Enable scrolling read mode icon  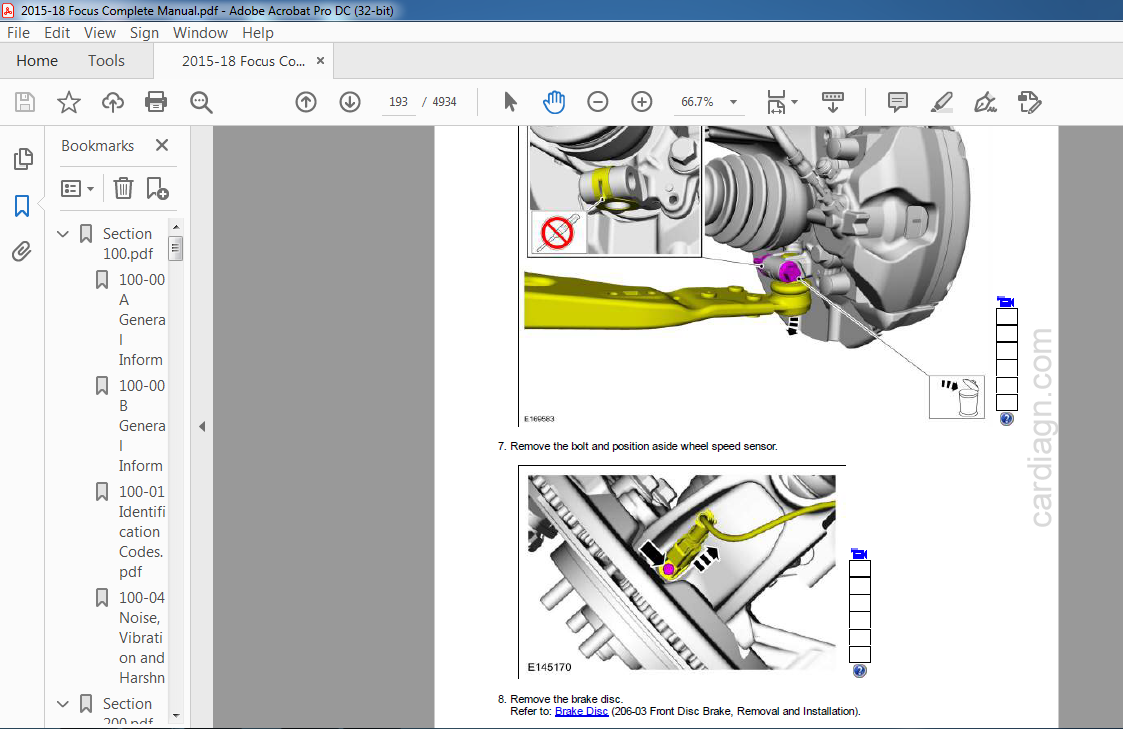(832, 102)
